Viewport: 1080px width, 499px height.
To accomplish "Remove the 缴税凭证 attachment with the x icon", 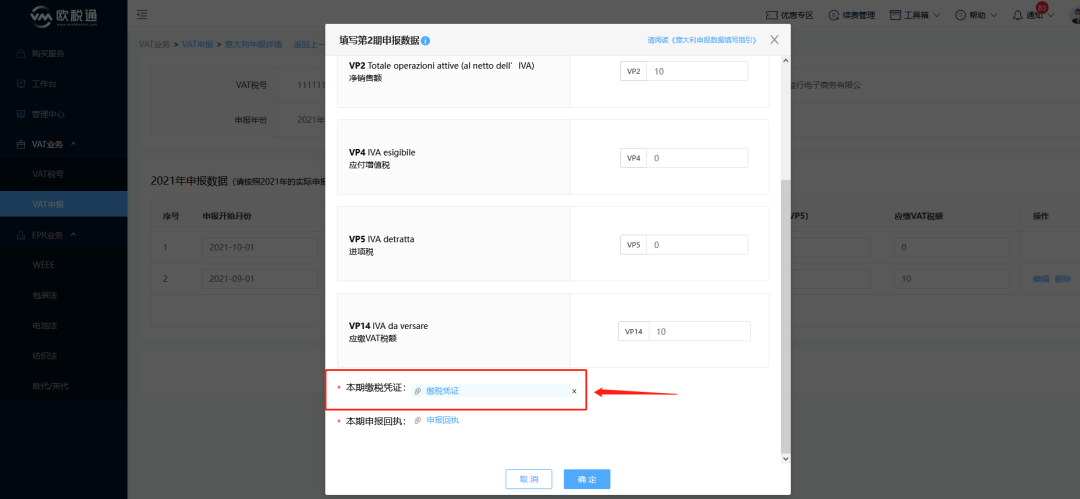I will pyautogui.click(x=574, y=391).
